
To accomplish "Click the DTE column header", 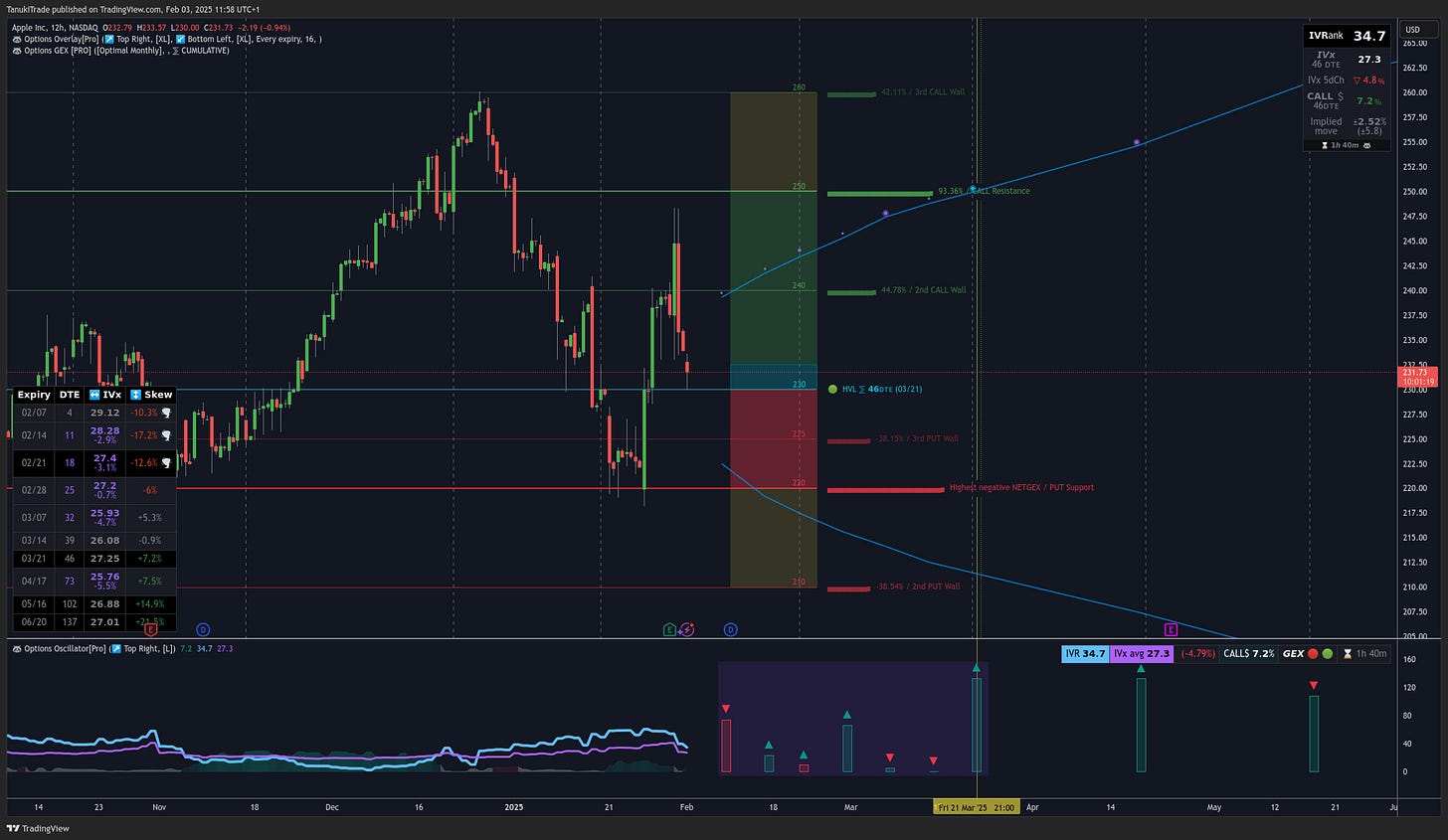I will point(69,395).
